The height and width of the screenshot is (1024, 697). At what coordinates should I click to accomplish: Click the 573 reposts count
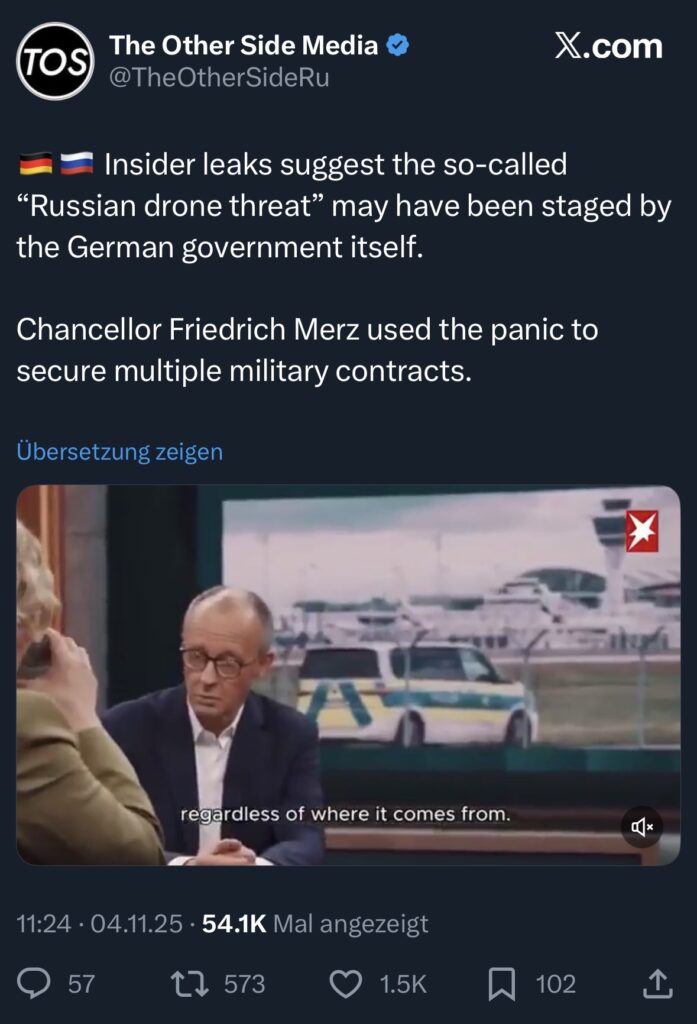[x=244, y=984]
